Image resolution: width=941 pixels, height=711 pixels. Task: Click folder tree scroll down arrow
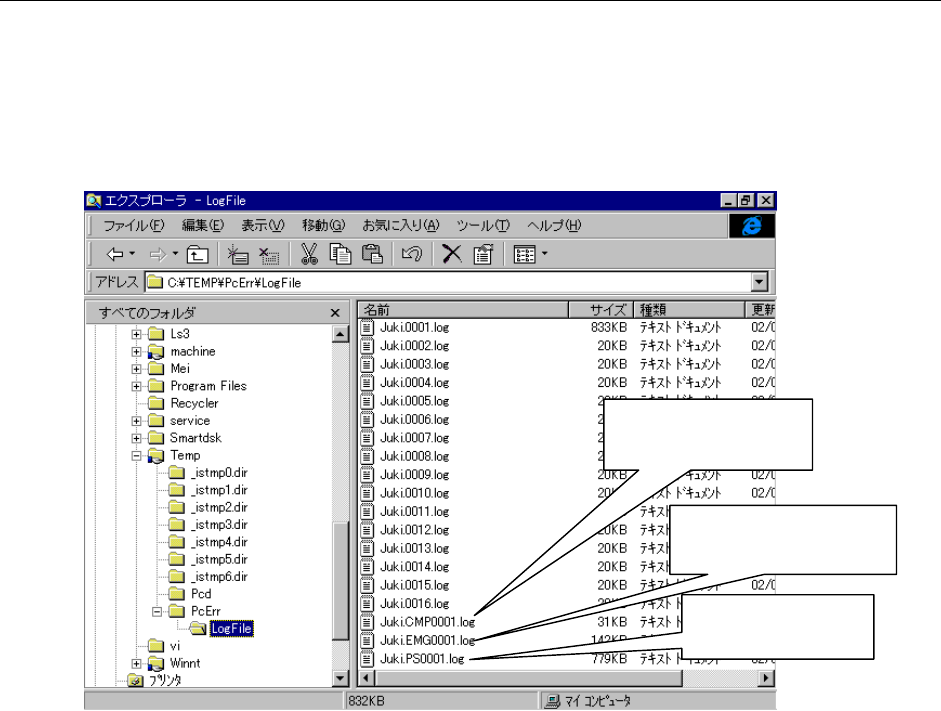[340, 679]
